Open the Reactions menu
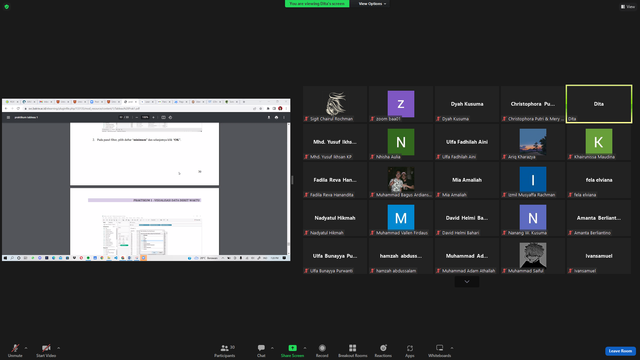The image size is (640, 360). click(383, 351)
